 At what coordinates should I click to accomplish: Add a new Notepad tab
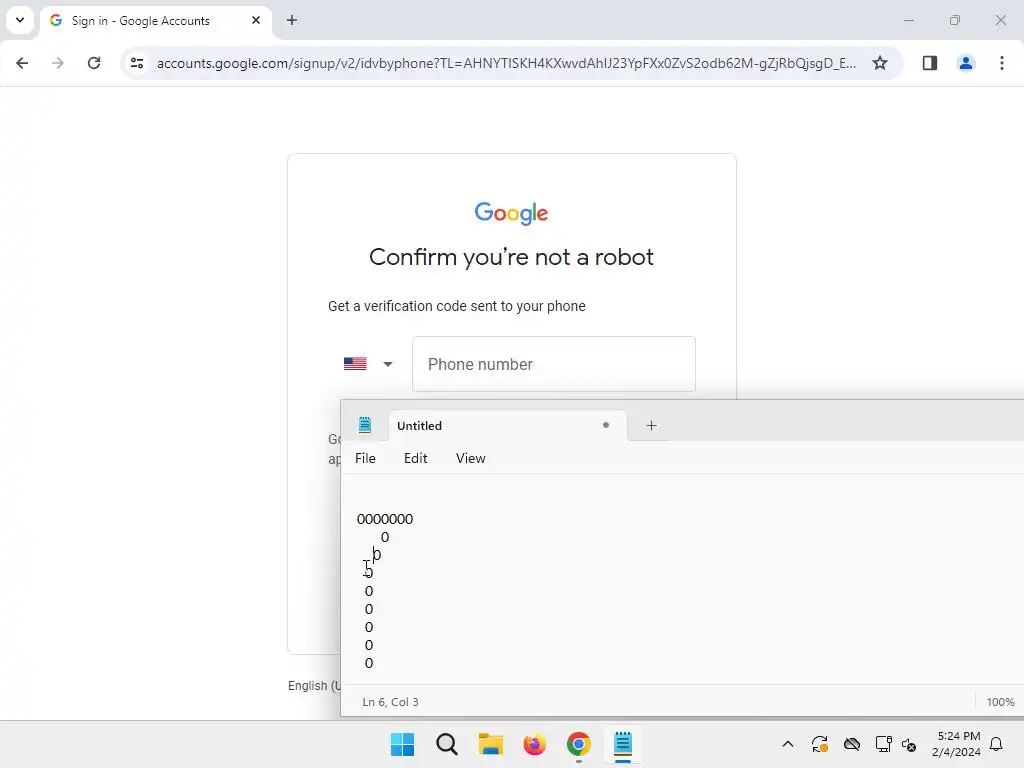pyautogui.click(x=651, y=426)
